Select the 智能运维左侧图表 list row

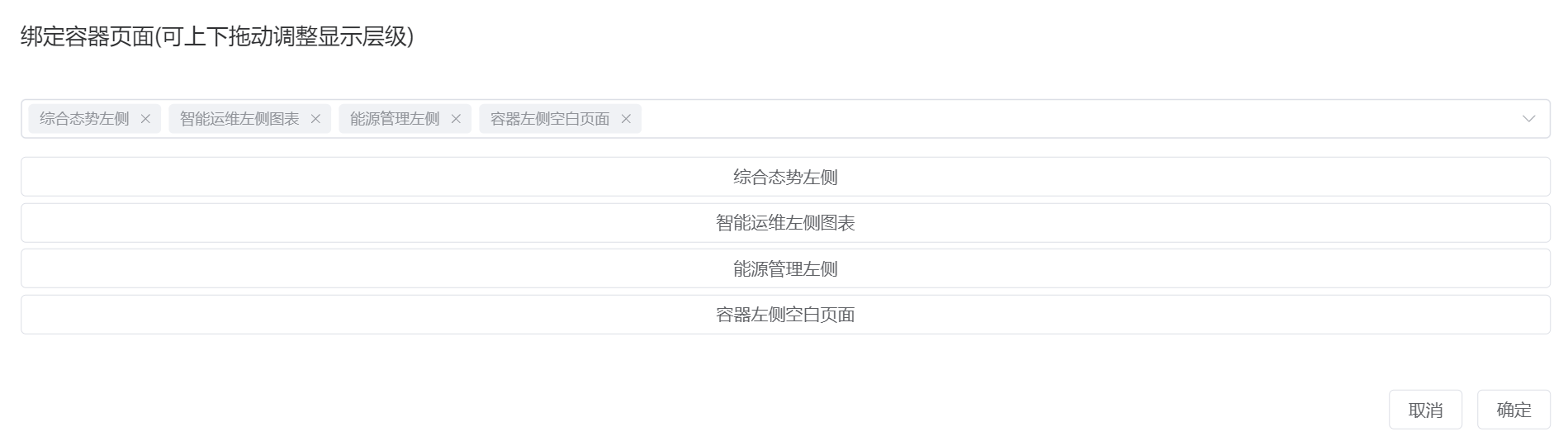pos(785,223)
